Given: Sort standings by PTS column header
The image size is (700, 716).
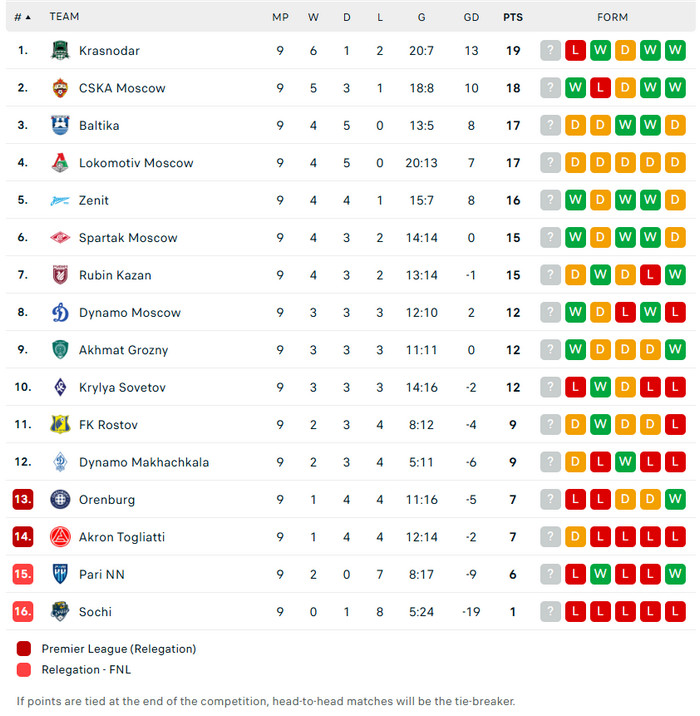Looking at the screenshot, I should [513, 17].
